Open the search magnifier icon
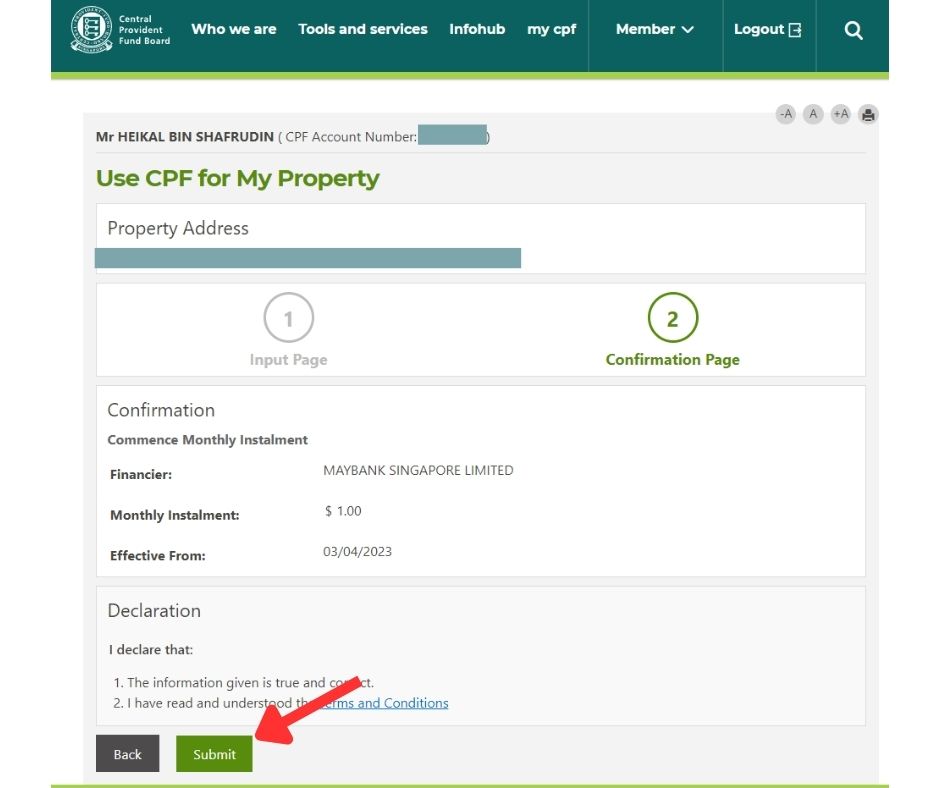The width and height of the screenshot is (940, 788). point(852,29)
